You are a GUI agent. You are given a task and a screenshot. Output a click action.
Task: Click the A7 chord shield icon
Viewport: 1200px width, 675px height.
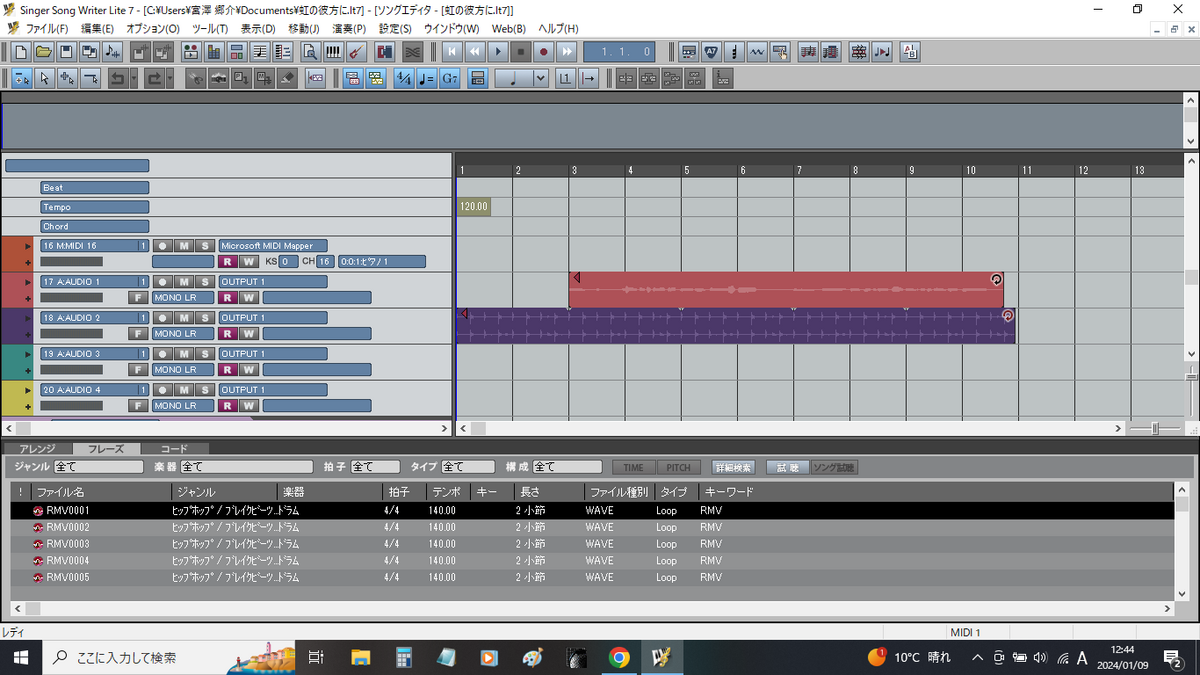[711, 51]
